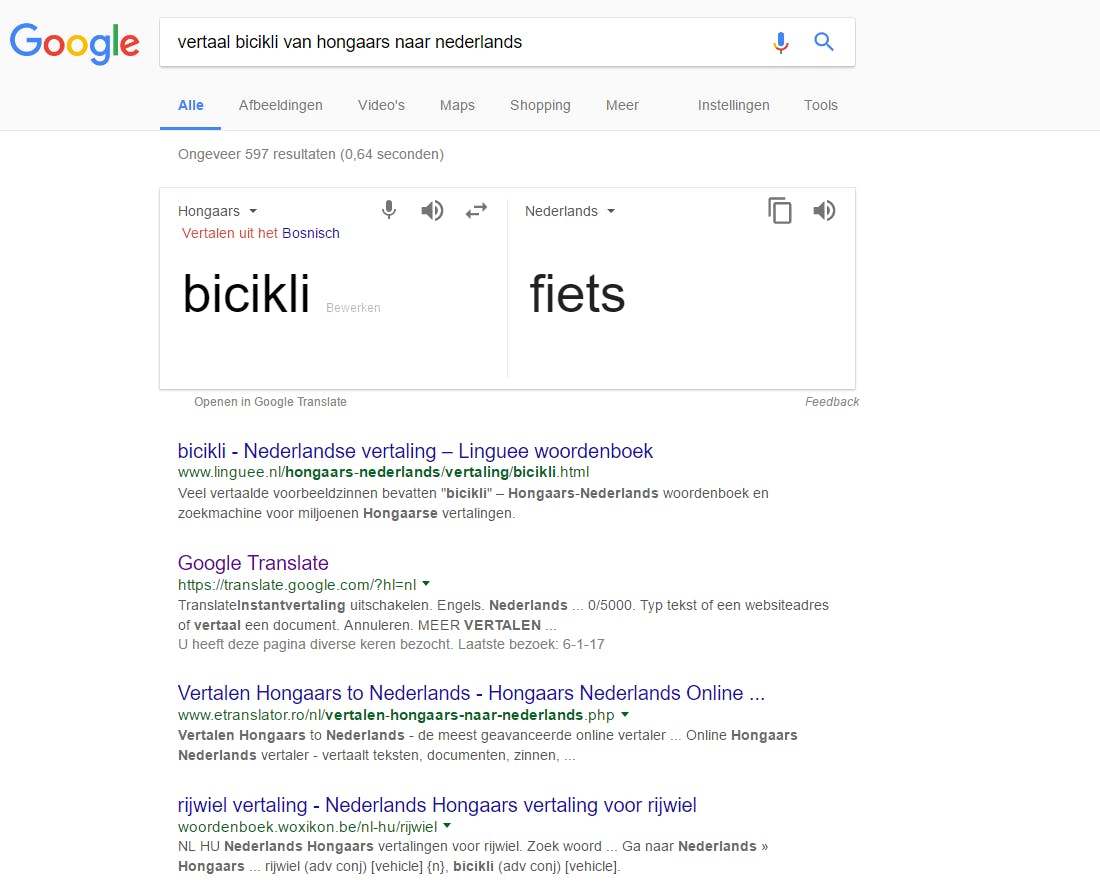Click Bewerken to edit the source word
The width and height of the screenshot is (1100, 893).
tap(353, 308)
